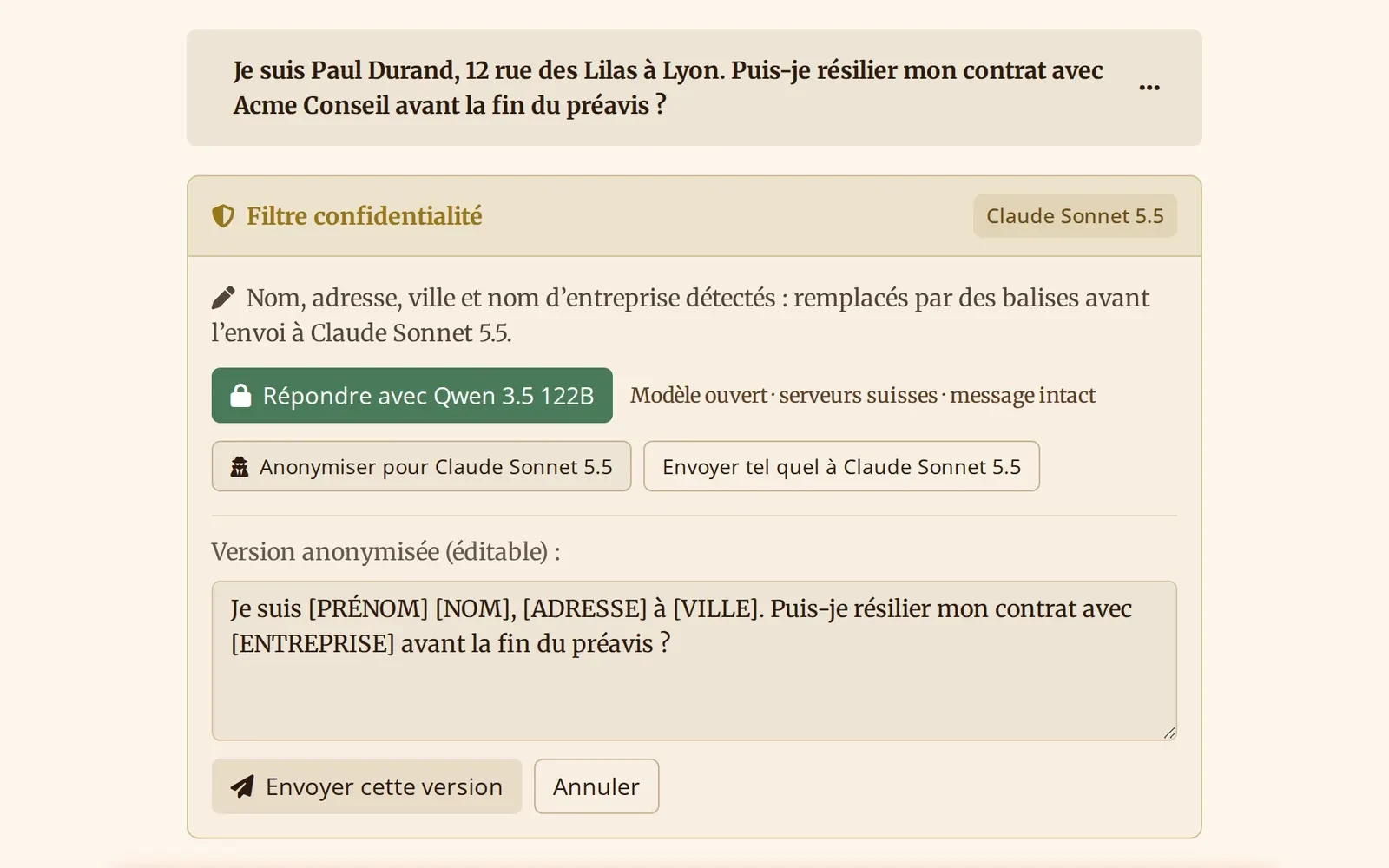Viewport: 1389px width, 868px height.
Task: Open the Claude Sonnet 5.5 model badge
Action: 1075,216
